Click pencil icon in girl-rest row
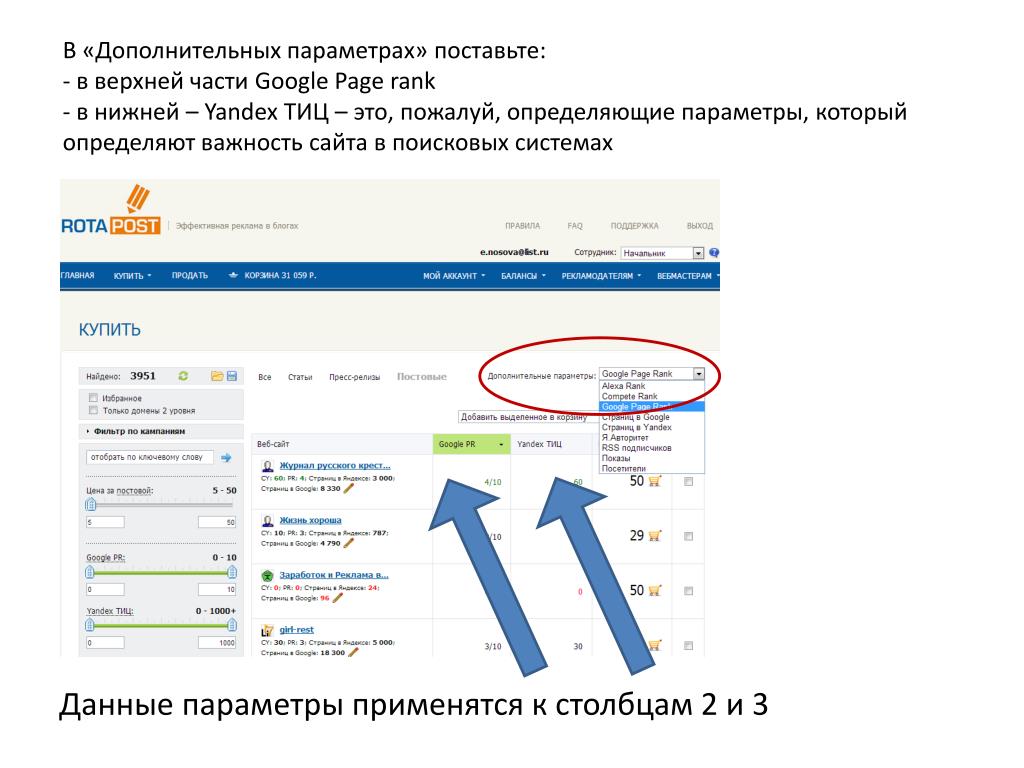 click(x=353, y=652)
